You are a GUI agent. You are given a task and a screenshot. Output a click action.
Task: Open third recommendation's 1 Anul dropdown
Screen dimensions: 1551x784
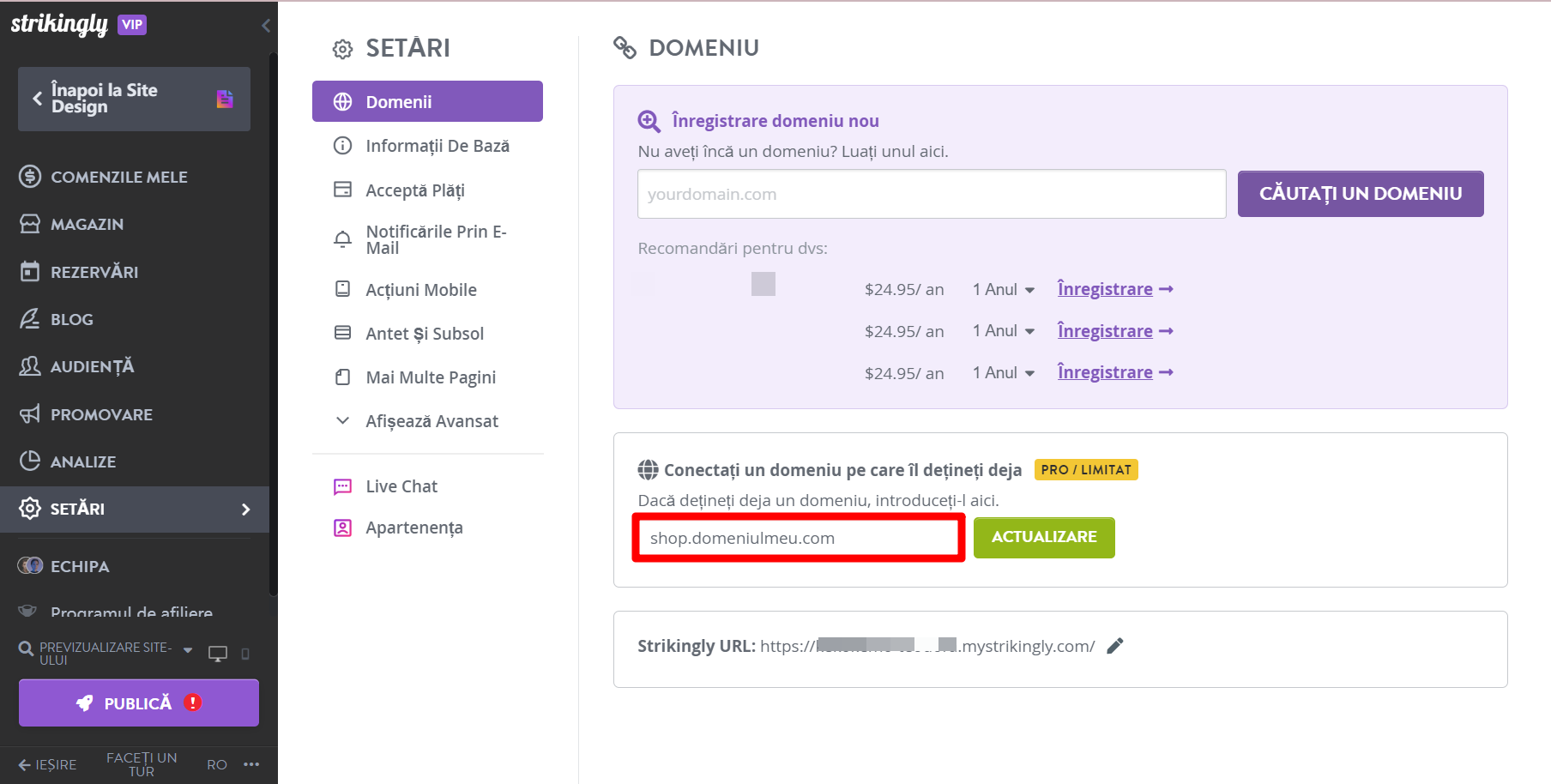(x=1004, y=372)
